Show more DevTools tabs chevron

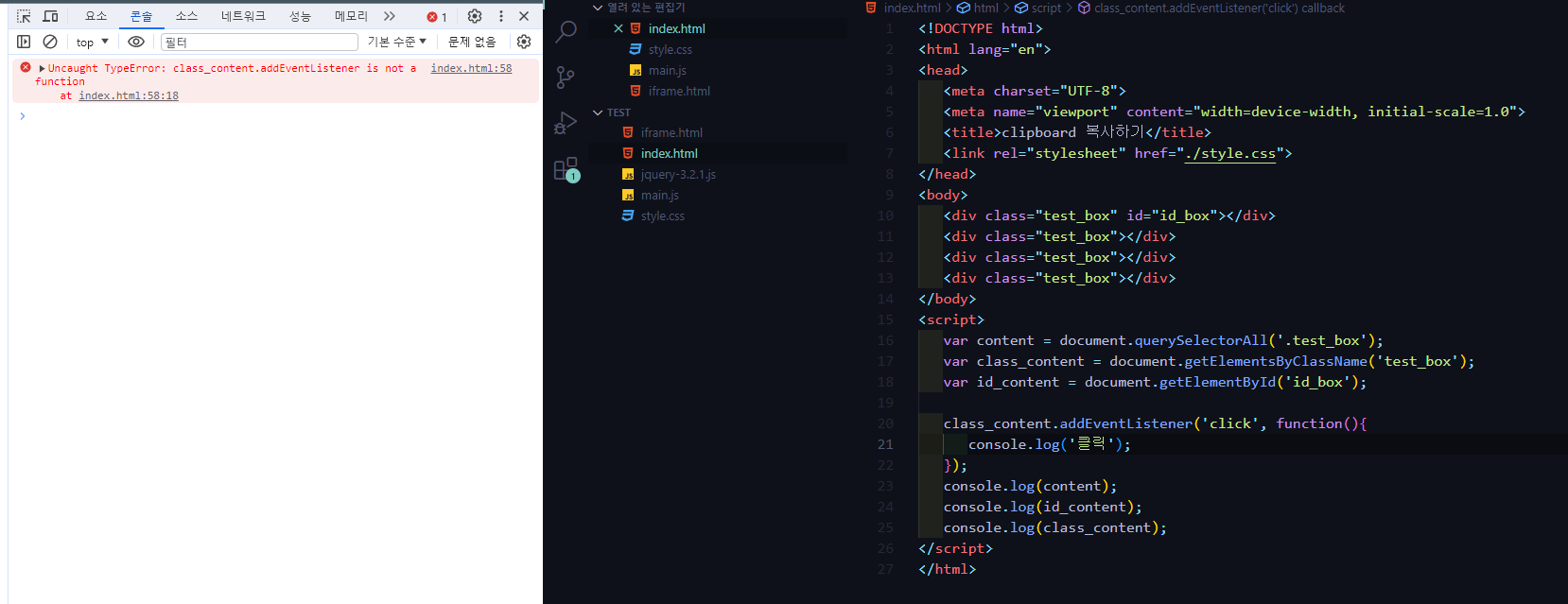click(x=390, y=16)
